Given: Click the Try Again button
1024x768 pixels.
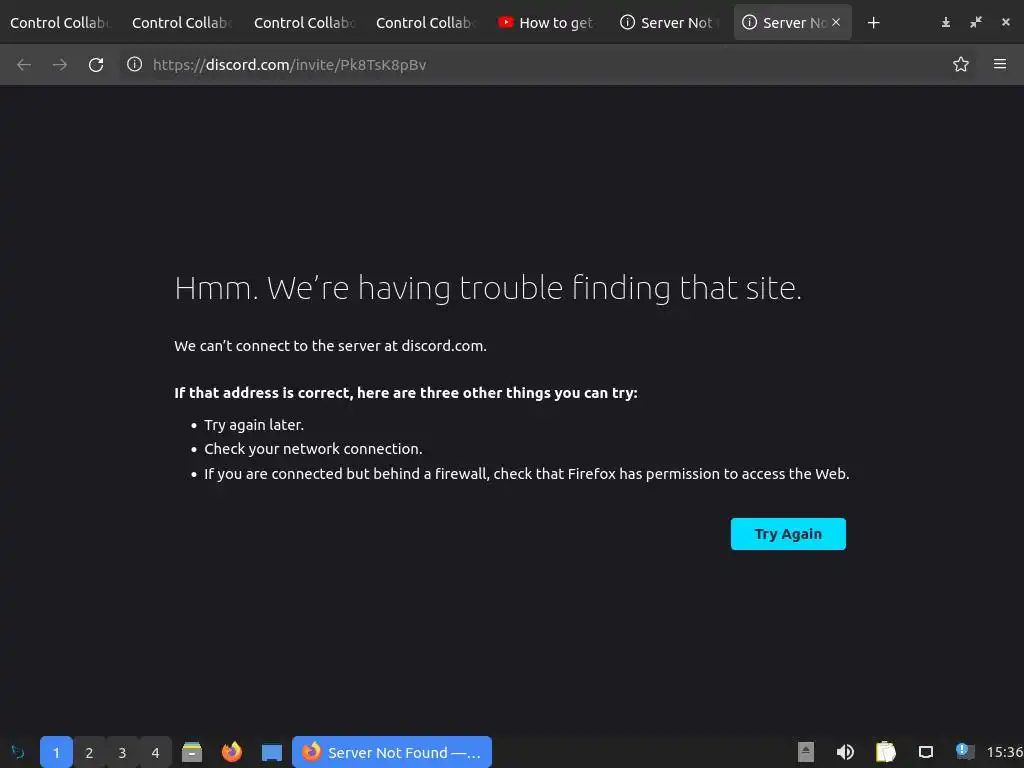Looking at the screenshot, I should [x=788, y=534].
